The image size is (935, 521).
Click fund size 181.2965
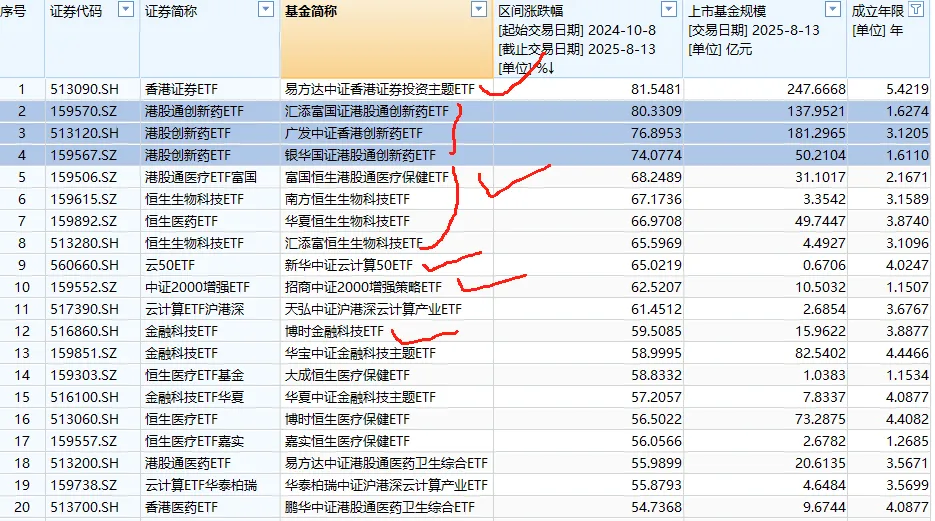tap(816, 134)
